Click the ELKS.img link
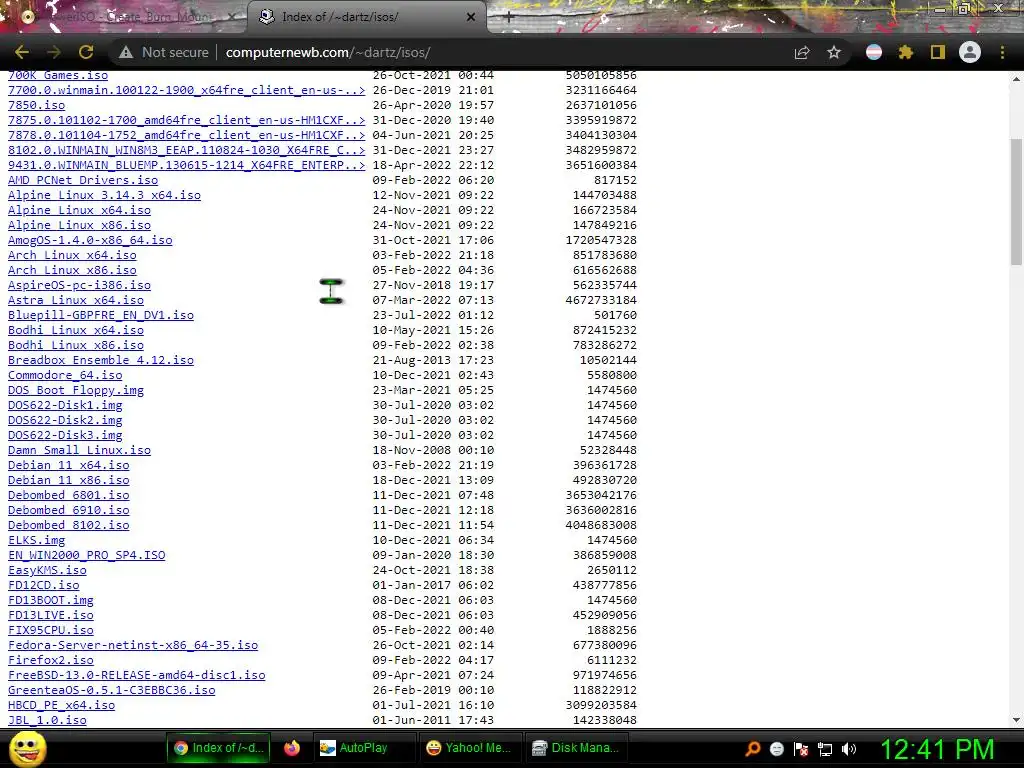 [x=37, y=541]
